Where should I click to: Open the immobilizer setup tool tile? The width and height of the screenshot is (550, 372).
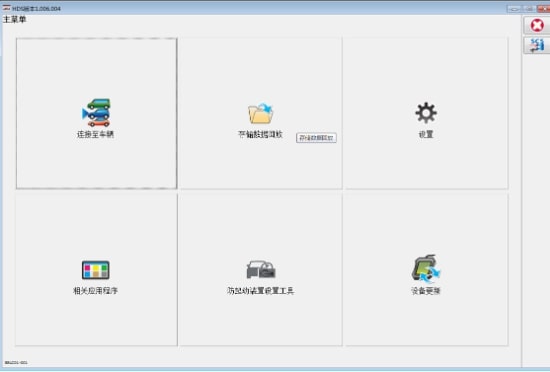click(261, 269)
